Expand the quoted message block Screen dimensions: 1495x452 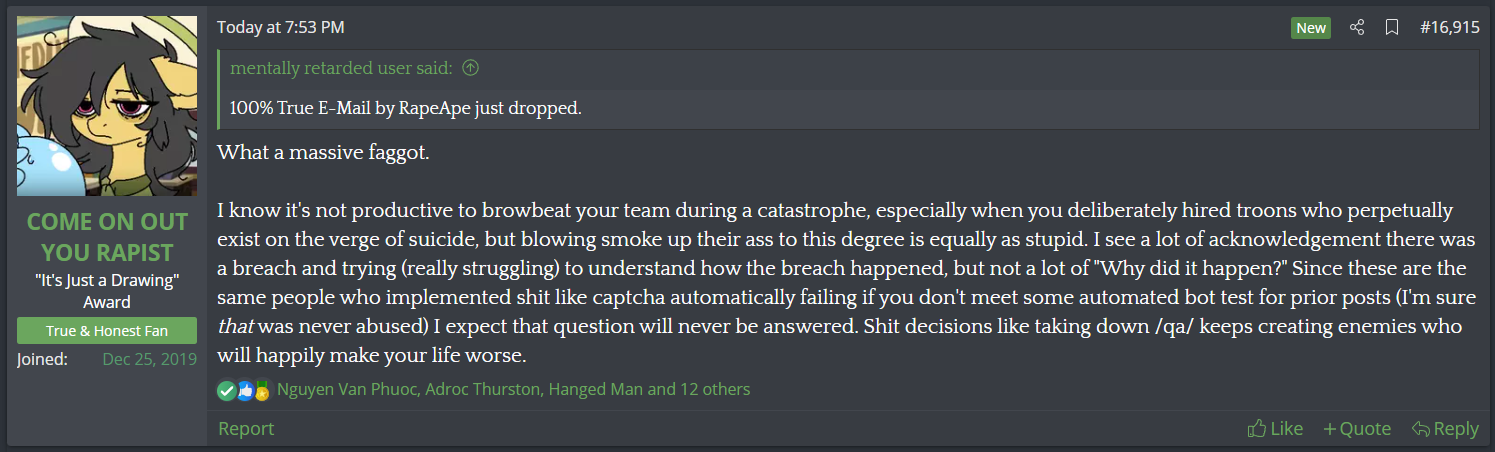click(847, 108)
